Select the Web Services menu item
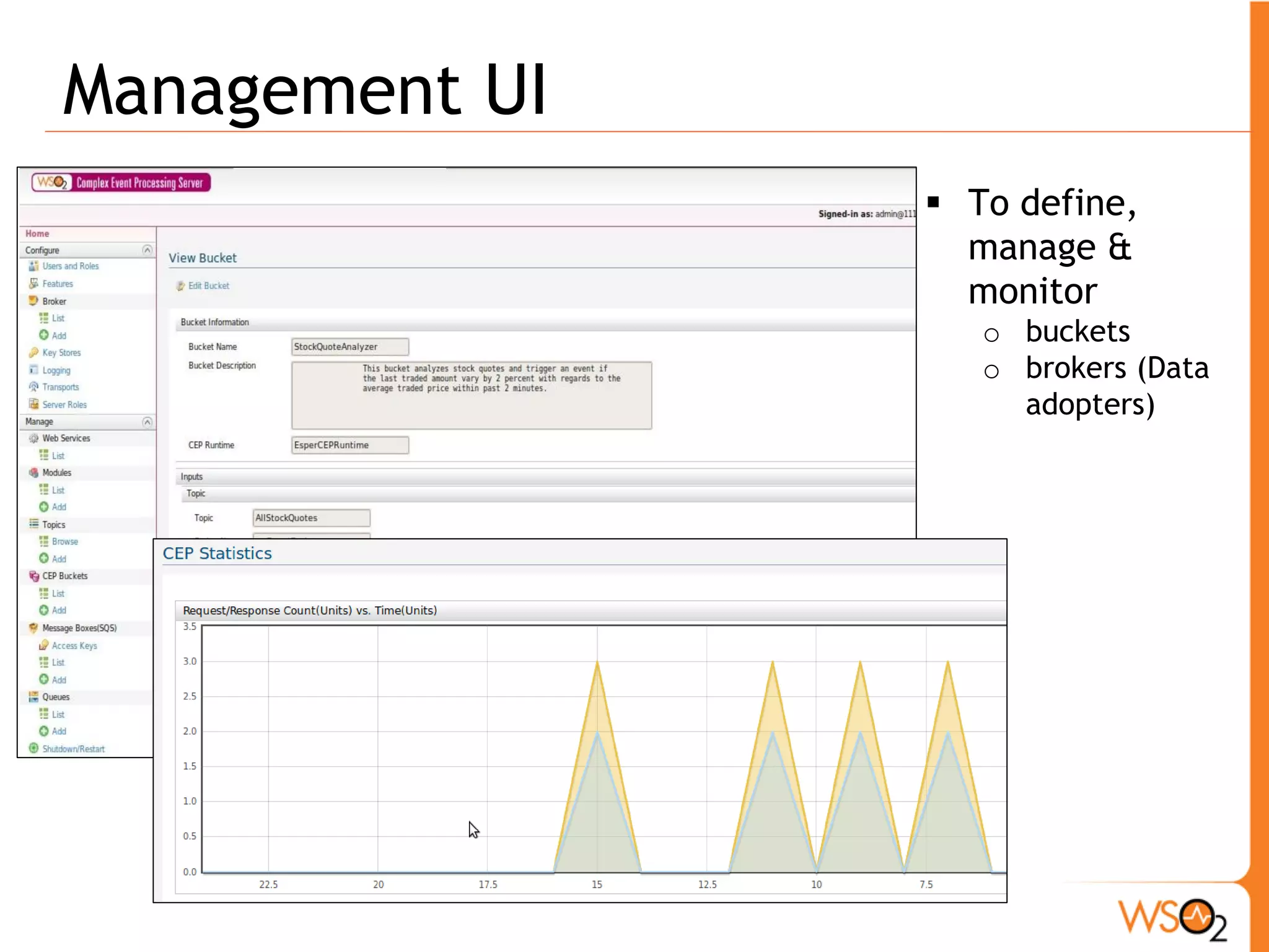The height and width of the screenshot is (952, 1269). (66, 438)
